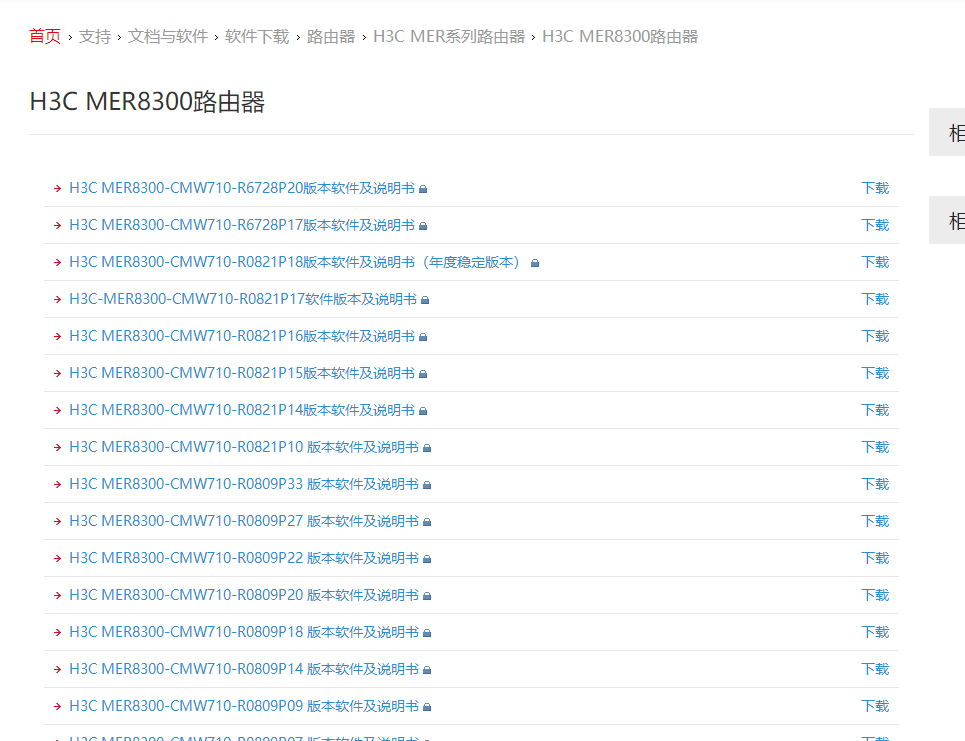Click lock icon beside R6728P17 entry
Screen dimensions: 965x741
pos(423,226)
